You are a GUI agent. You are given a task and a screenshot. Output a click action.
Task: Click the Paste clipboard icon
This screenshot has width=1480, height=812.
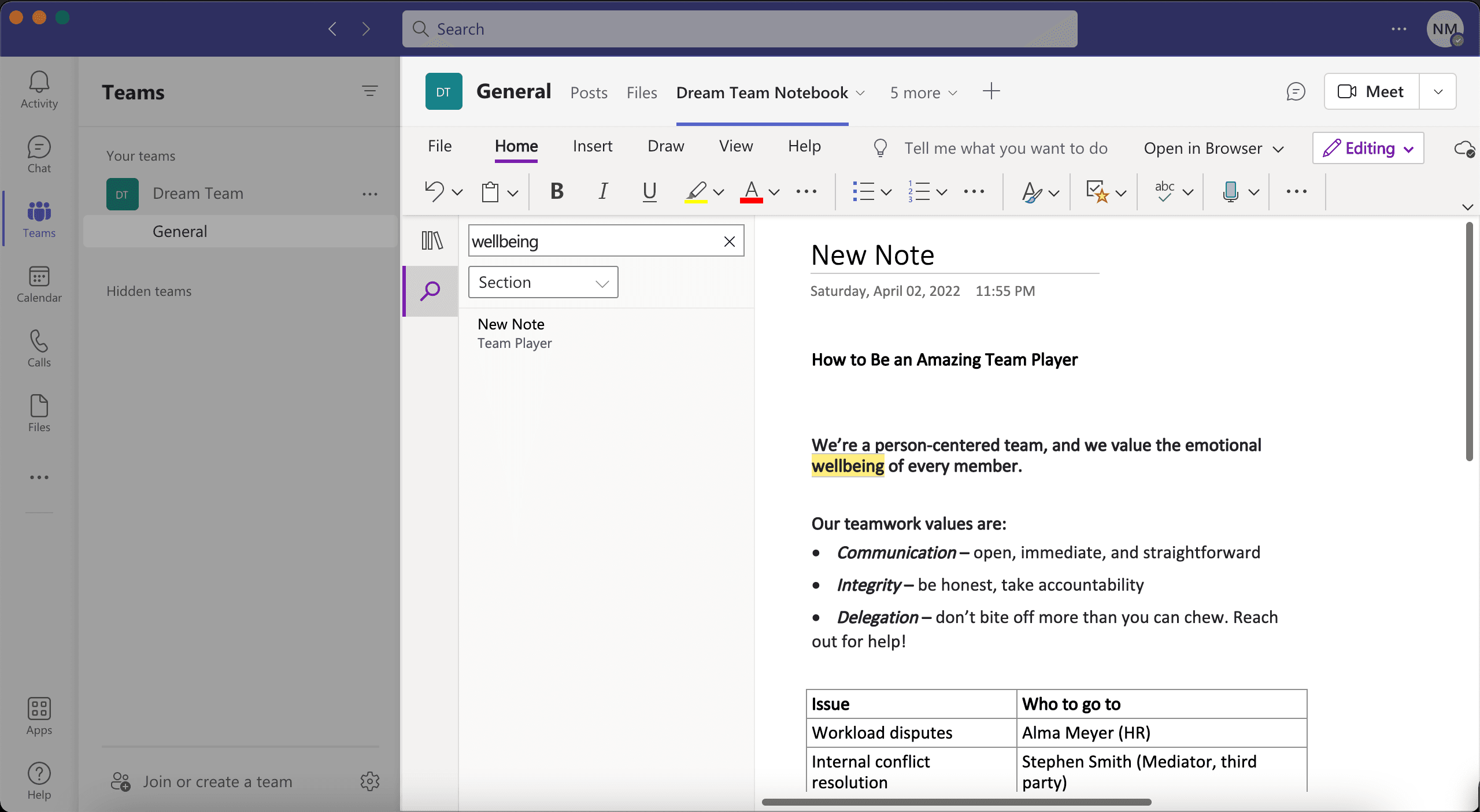tap(490, 191)
